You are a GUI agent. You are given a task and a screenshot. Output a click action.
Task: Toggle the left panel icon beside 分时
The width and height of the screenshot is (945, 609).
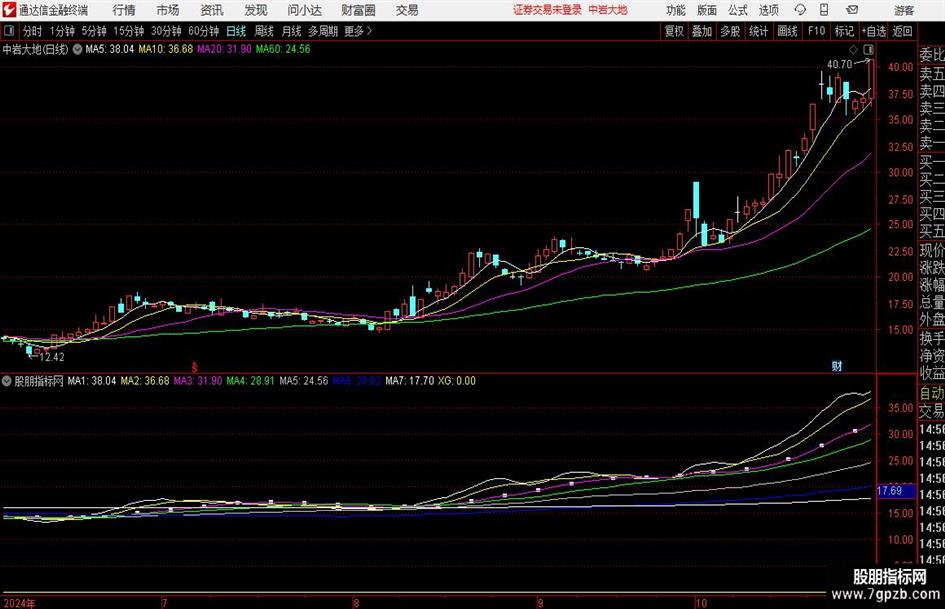coord(9,31)
